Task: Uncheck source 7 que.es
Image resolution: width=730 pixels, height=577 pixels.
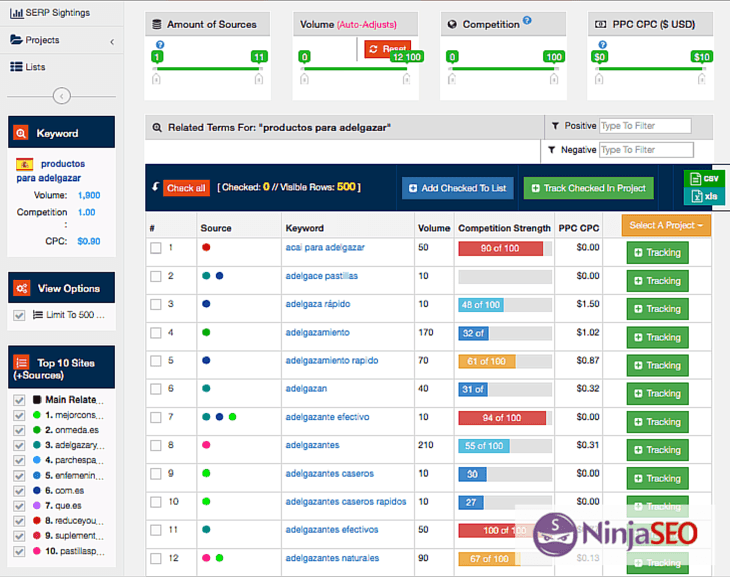Action: click(x=19, y=506)
